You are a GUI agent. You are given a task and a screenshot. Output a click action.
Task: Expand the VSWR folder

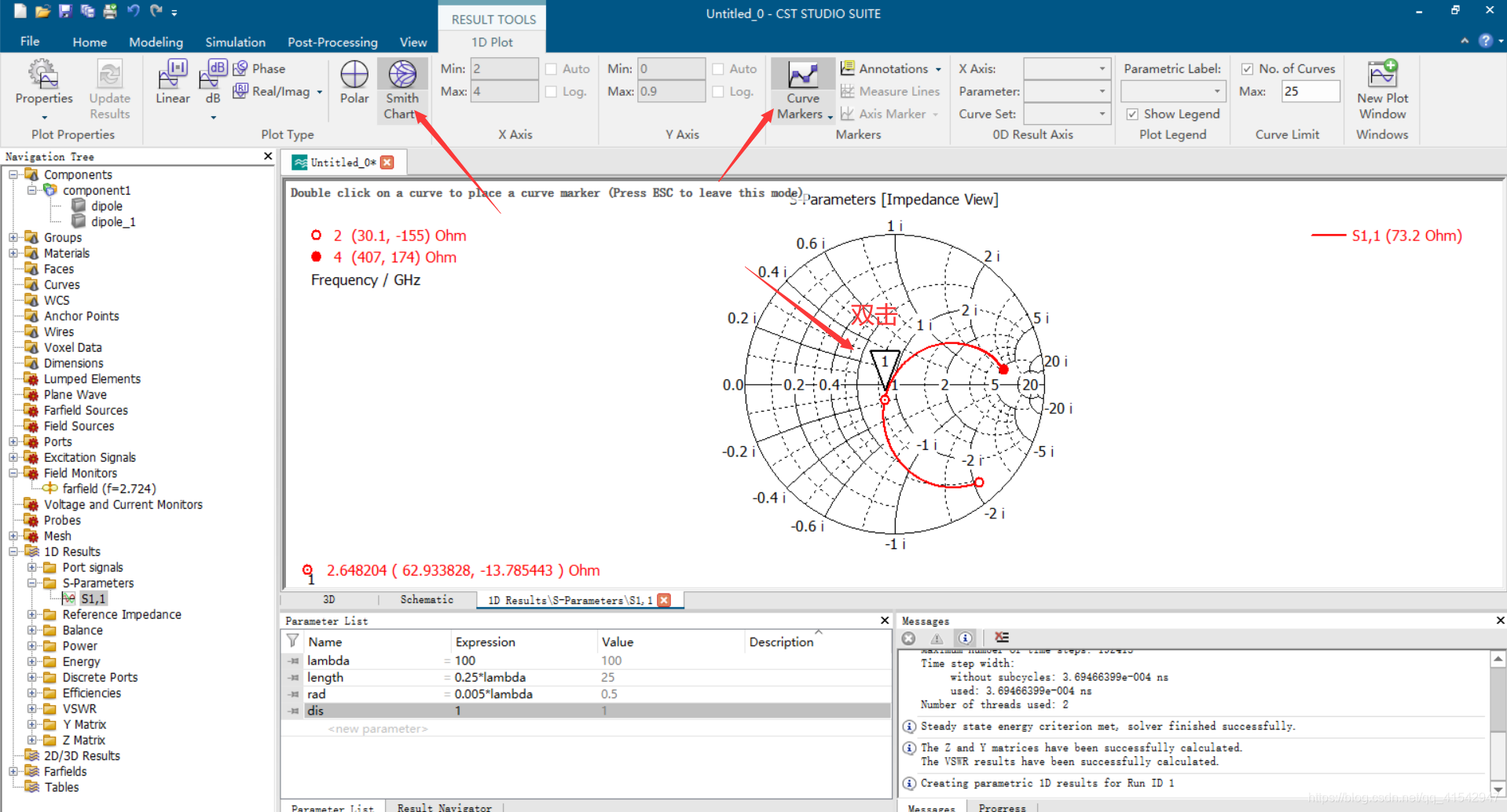32,708
